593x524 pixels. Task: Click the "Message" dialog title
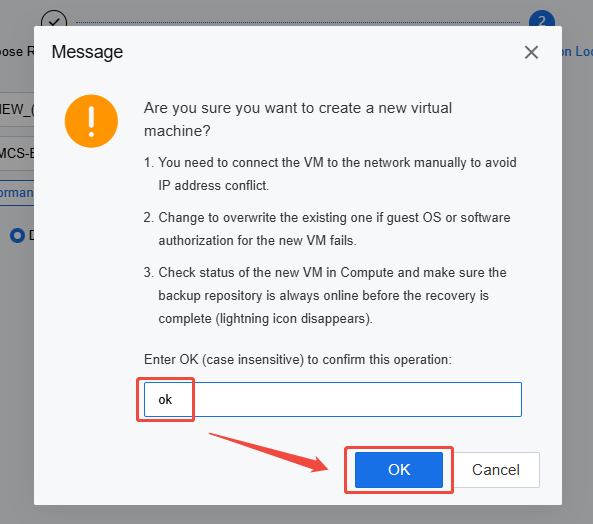(x=87, y=52)
